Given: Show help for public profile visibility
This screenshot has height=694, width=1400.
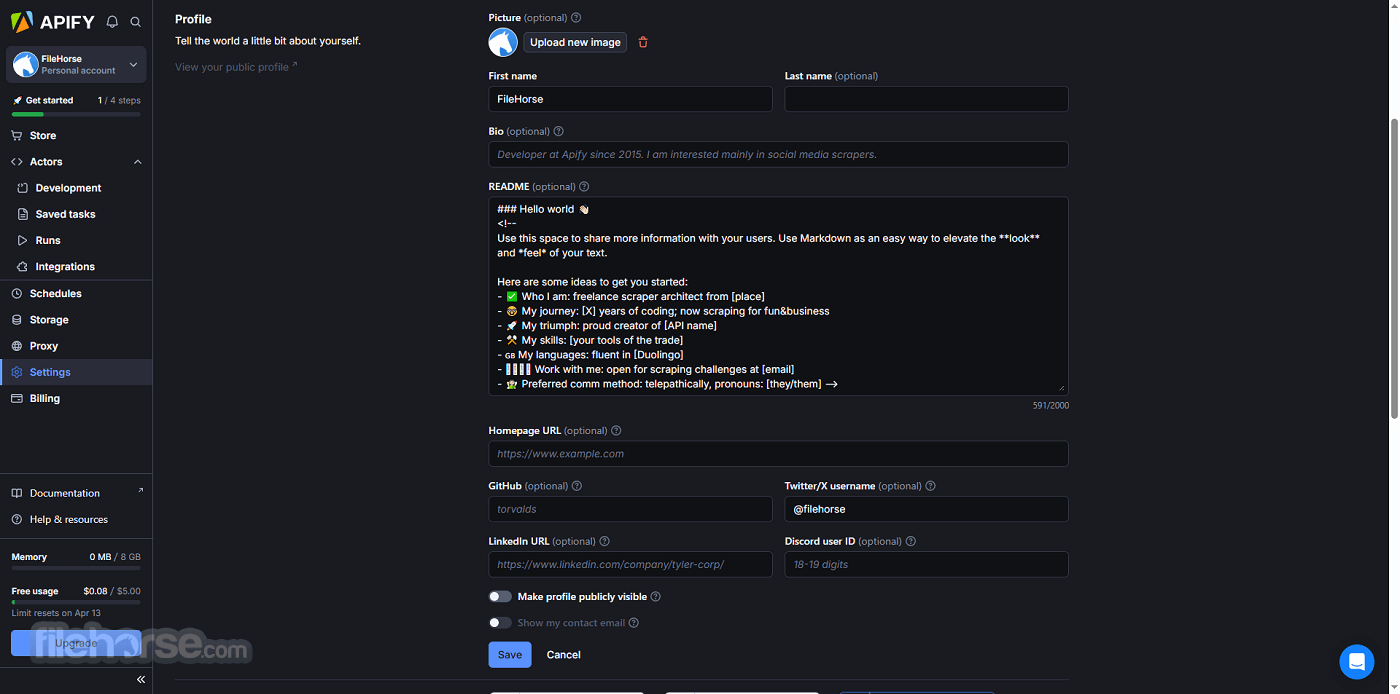Looking at the screenshot, I should 656,597.
